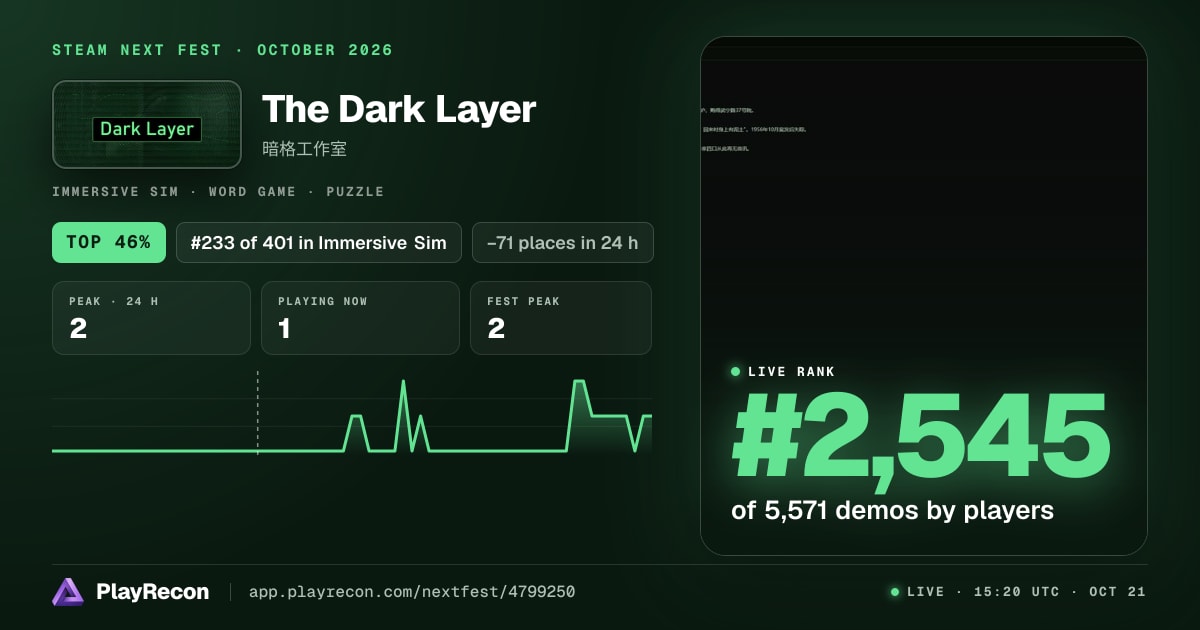Click the IMMERSIVE SIM tag
1200x630 pixels.
[x=116, y=191]
